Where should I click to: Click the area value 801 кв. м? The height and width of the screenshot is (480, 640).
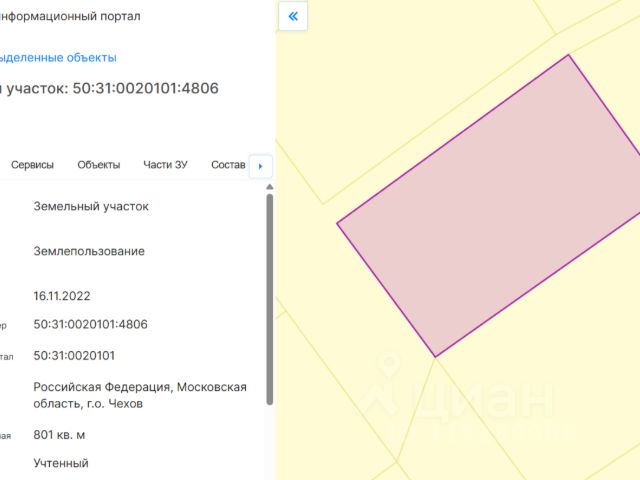point(59,435)
